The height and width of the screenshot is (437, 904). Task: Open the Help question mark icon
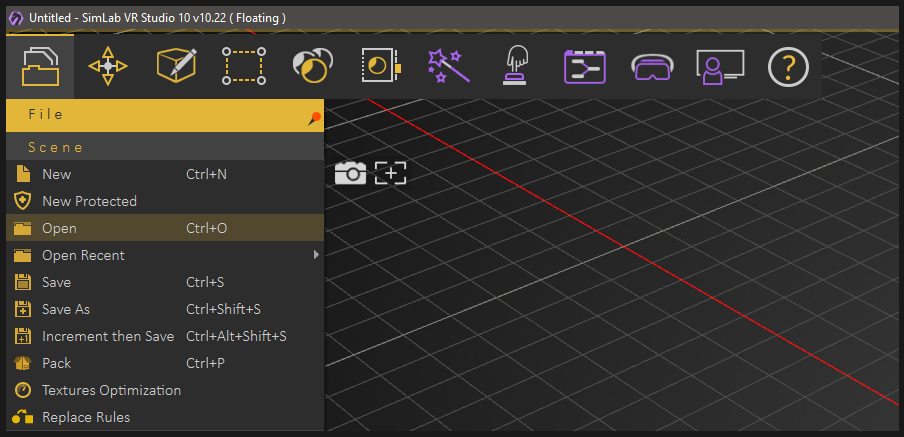[x=788, y=67]
